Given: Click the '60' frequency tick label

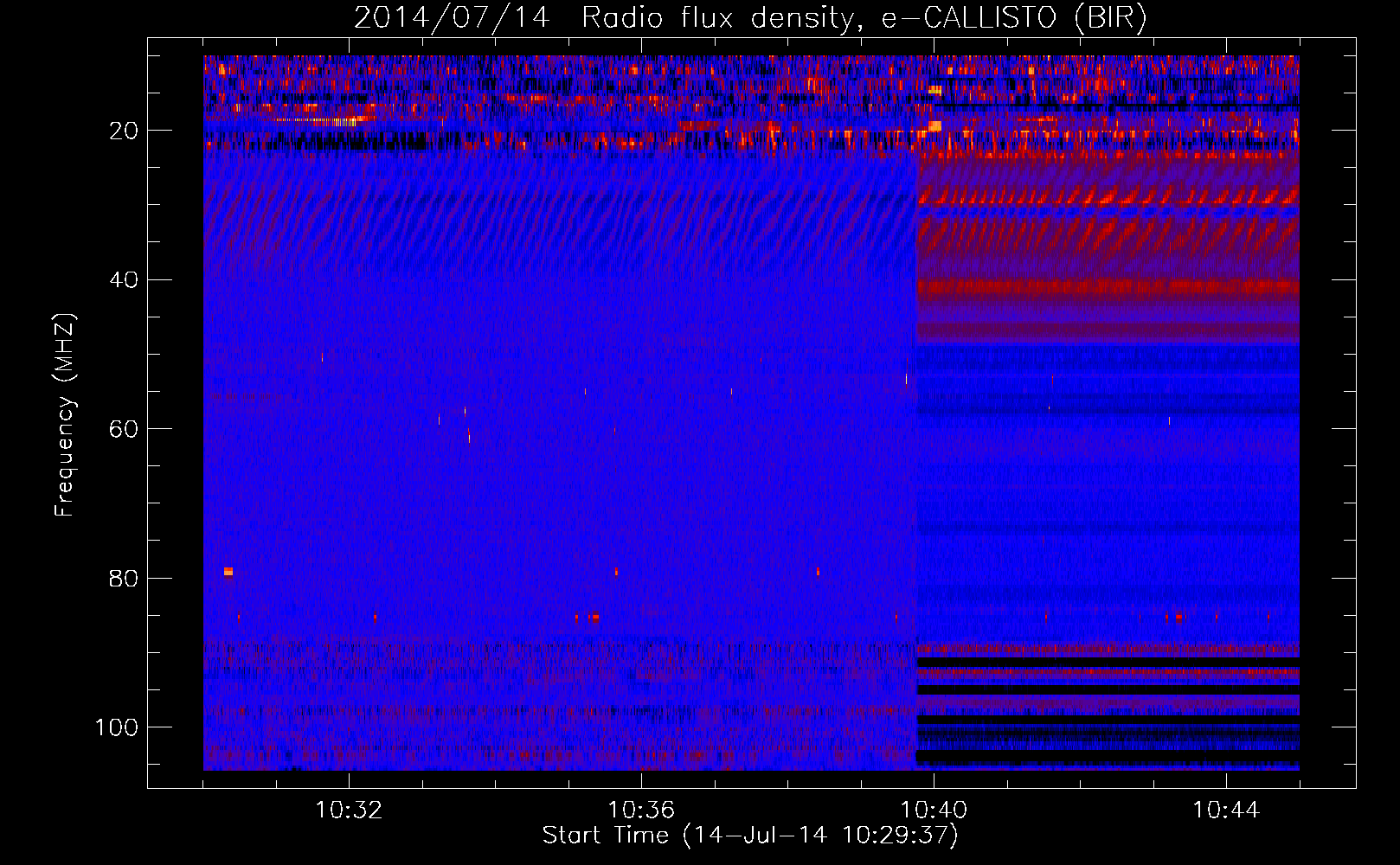Looking at the screenshot, I should coord(124,429).
